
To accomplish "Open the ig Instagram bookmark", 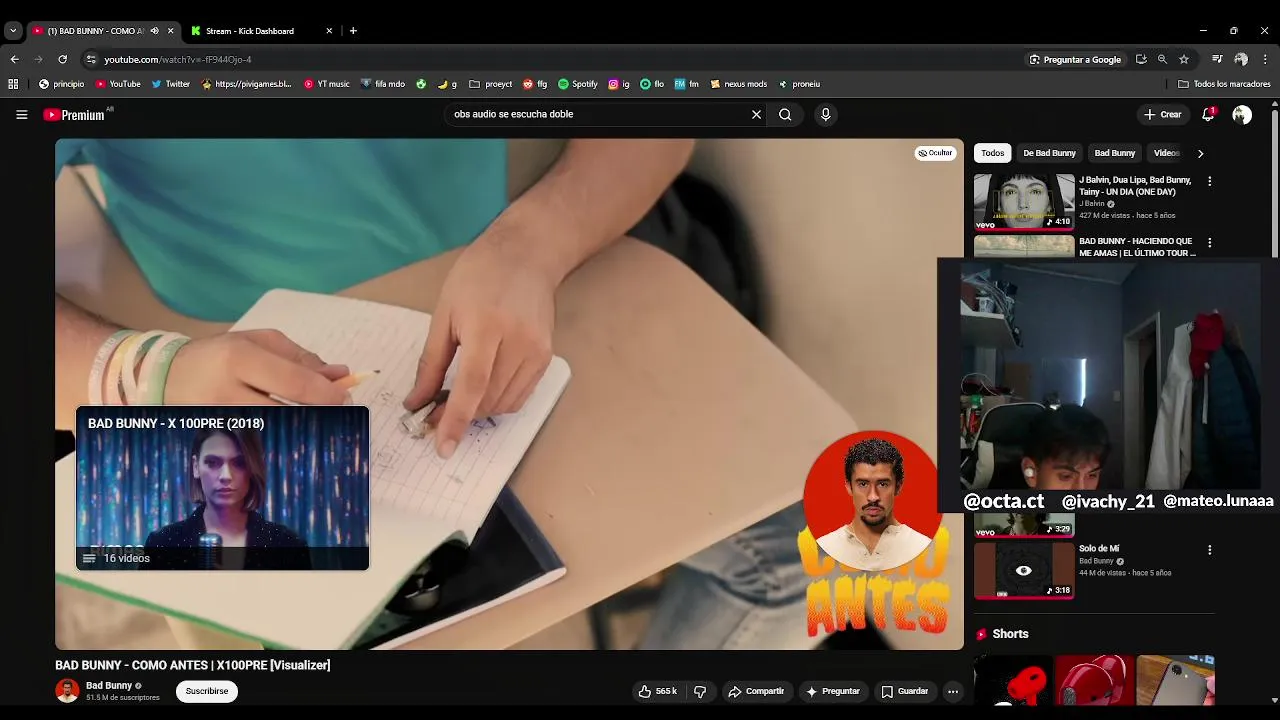I will 619,84.
